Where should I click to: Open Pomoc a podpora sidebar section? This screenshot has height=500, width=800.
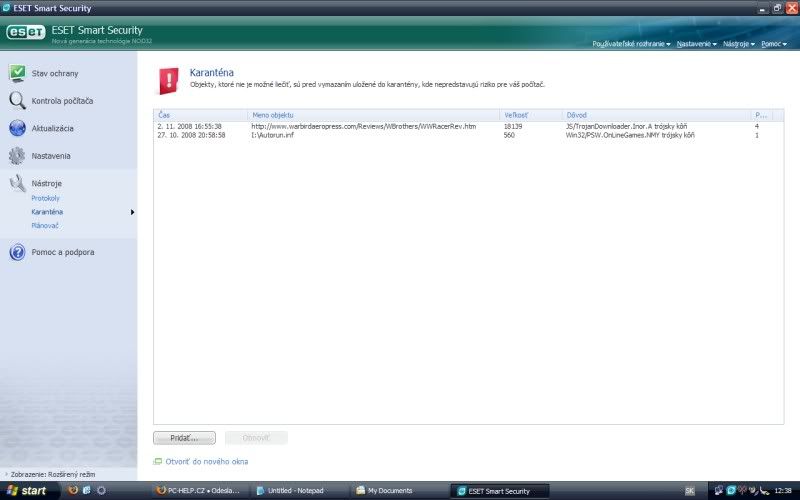pyautogui.click(x=63, y=253)
